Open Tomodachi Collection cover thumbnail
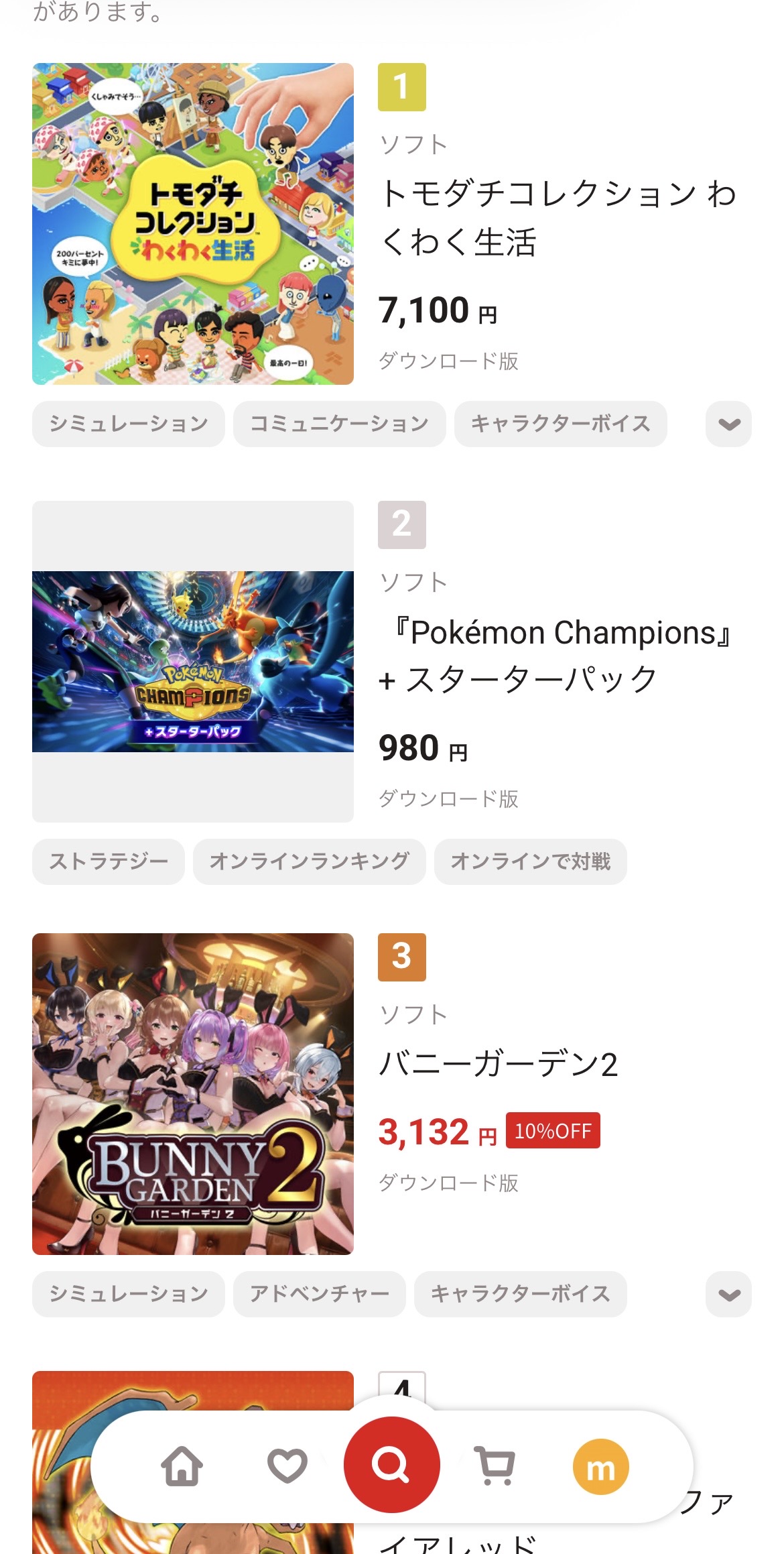This screenshot has width=784, height=1554. coord(193,224)
